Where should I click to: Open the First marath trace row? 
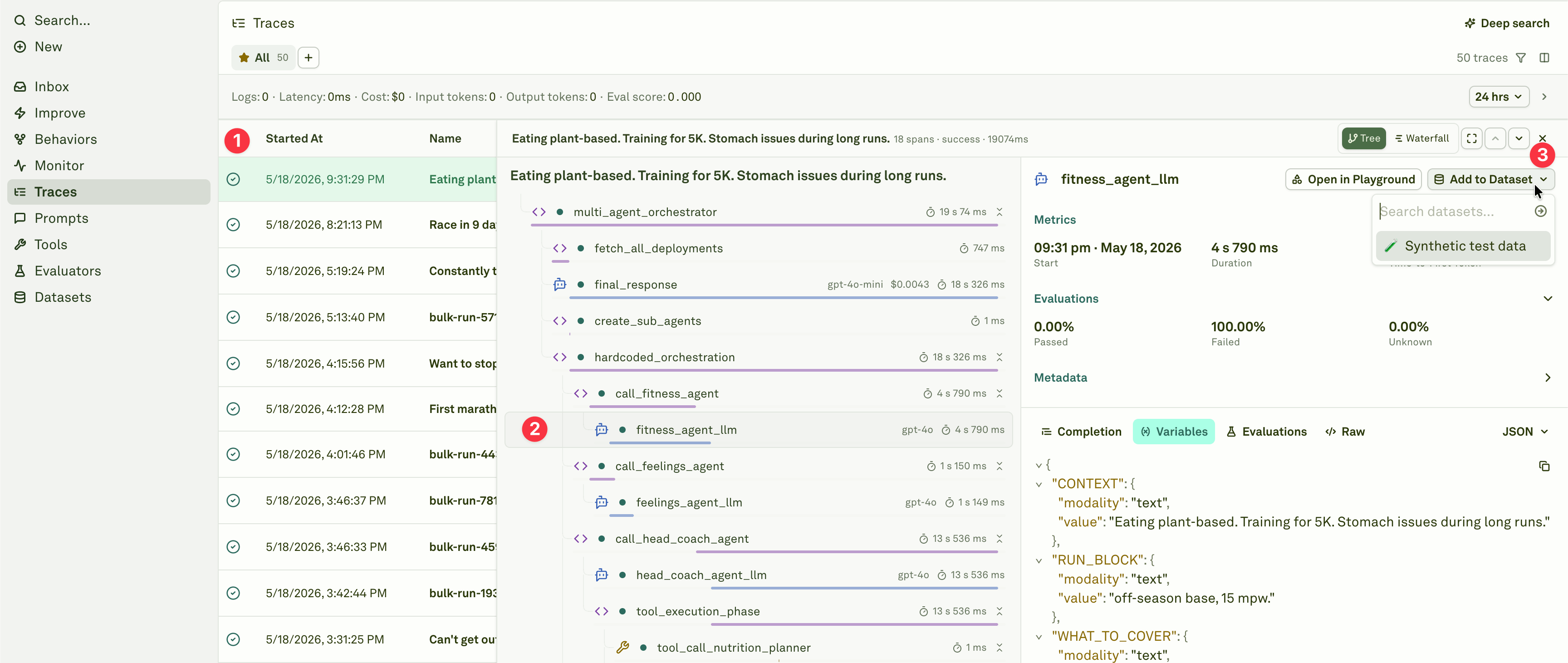click(x=358, y=409)
